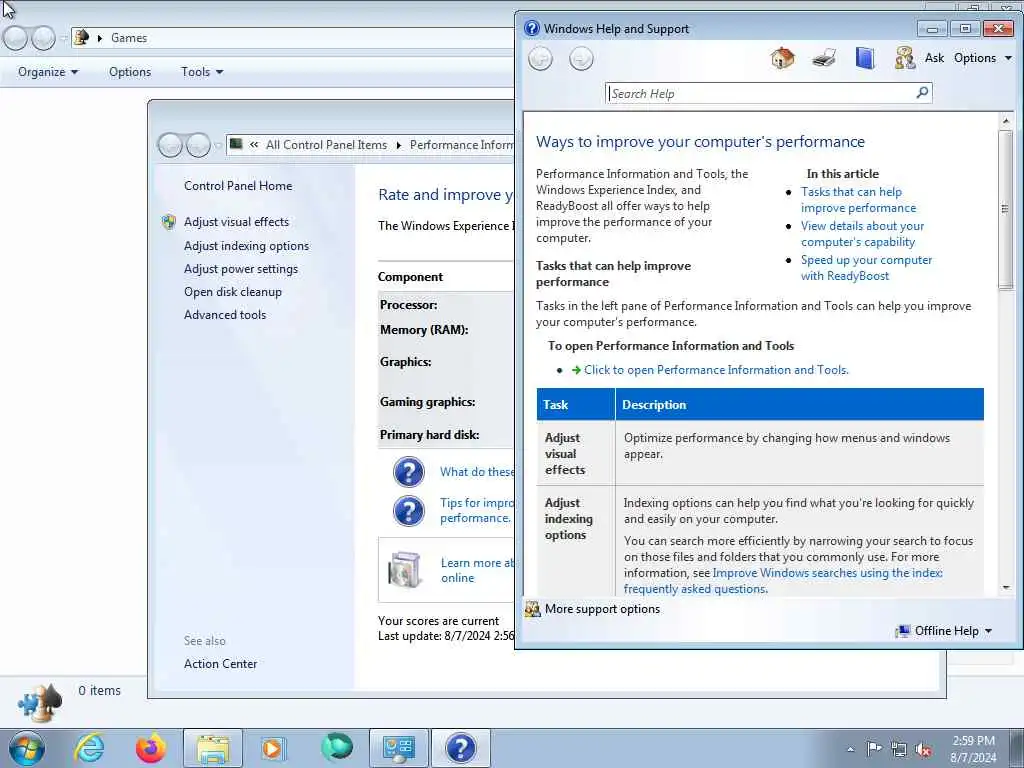Click the magnifier in Search Help box
1024x768 pixels.
click(x=922, y=93)
